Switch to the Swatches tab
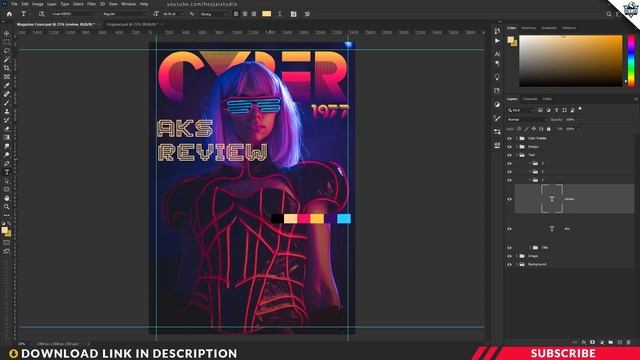This screenshot has width=640, height=360. pyautogui.click(x=529, y=28)
